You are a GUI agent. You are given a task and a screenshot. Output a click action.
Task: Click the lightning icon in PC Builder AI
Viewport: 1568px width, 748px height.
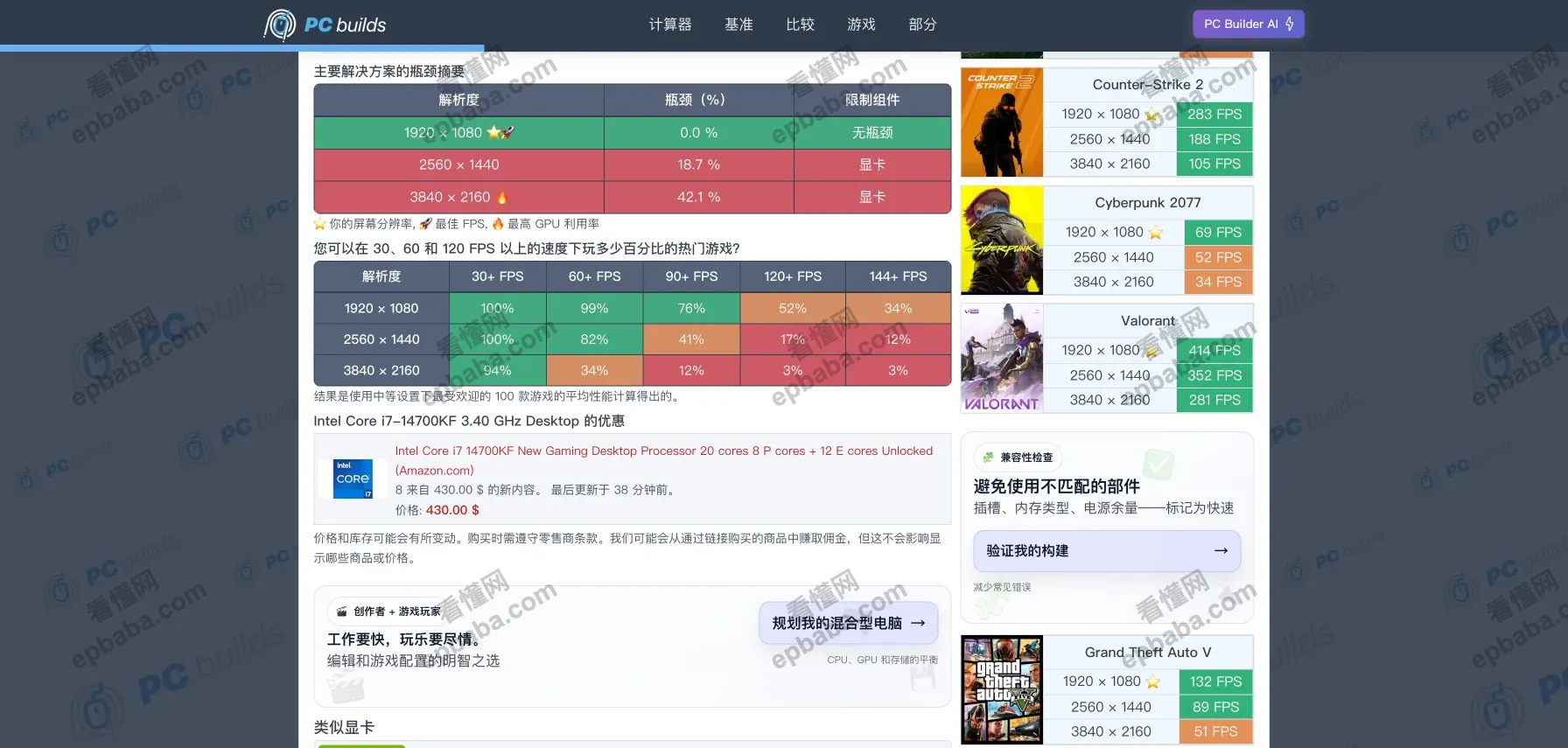(x=1290, y=24)
